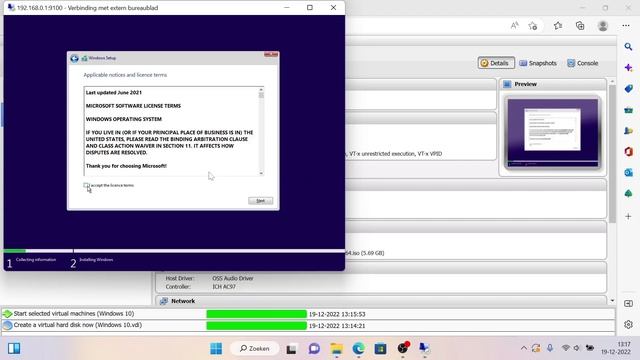Image resolution: width=640 pixels, height=360 pixels.
Task: Open Edge sidebar Outlook icon
Action: pos(629,173)
